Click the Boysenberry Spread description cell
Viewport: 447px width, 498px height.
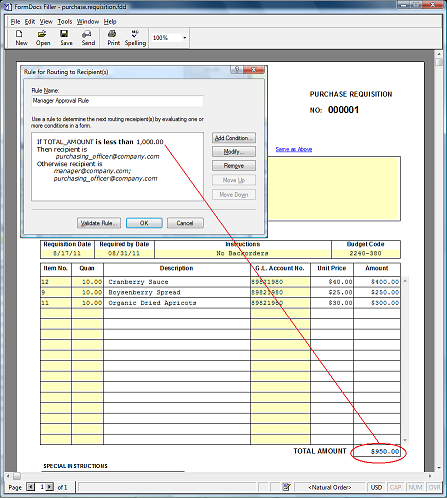[x=177, y=292]
